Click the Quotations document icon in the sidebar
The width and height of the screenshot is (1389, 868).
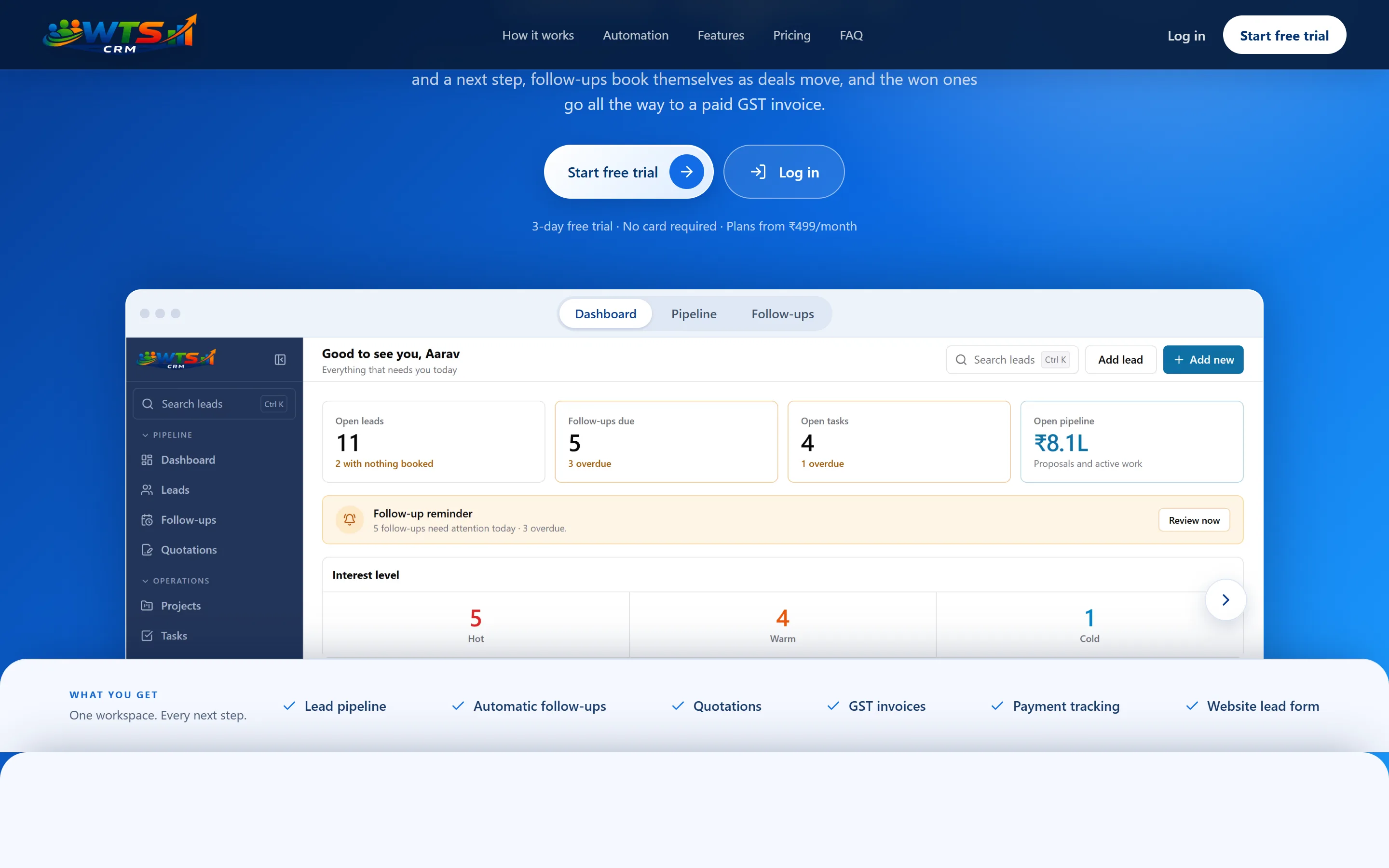(147, 549)
